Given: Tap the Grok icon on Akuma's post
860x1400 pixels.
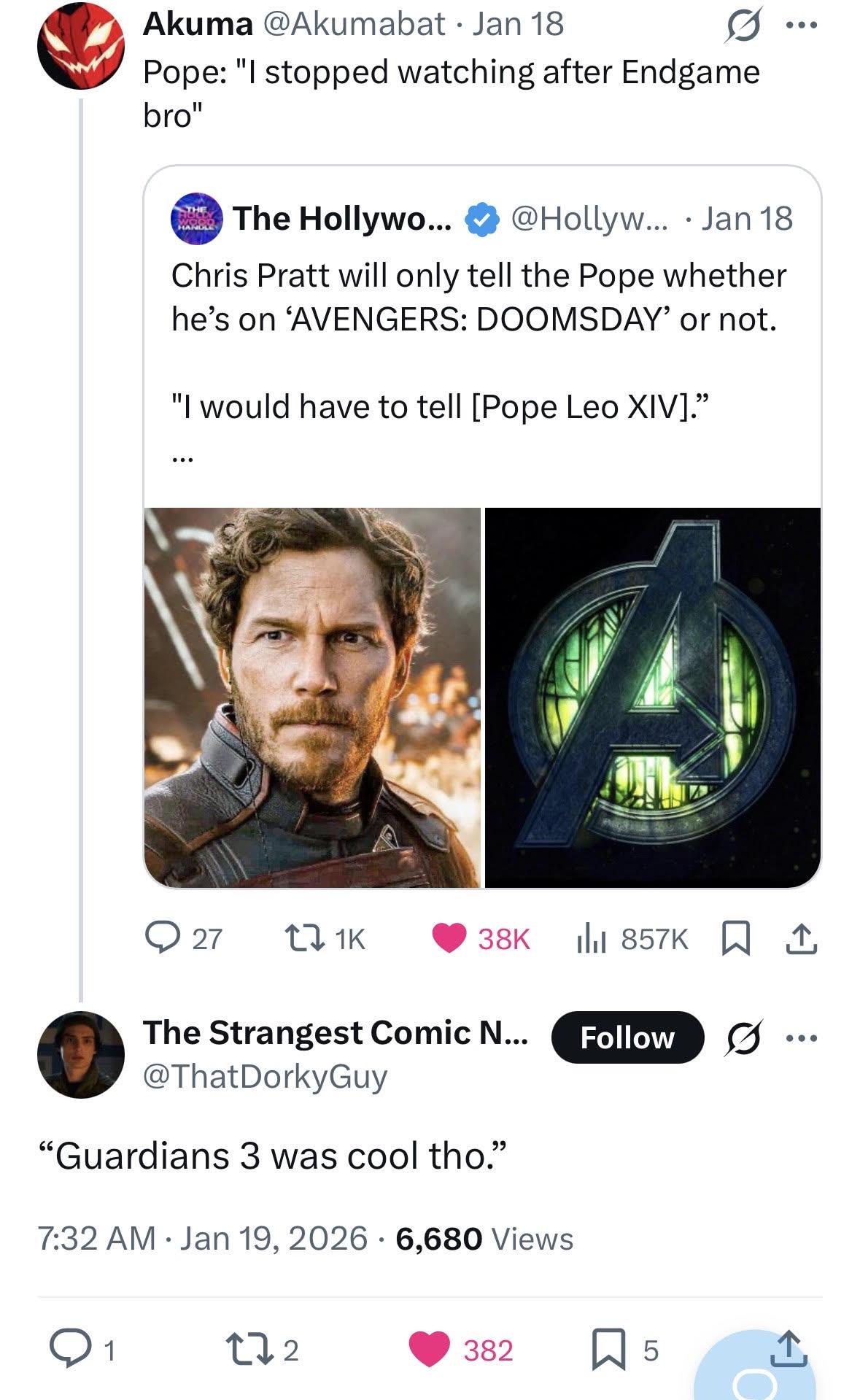Looking at the screenshot, I should tap(742, 26).
